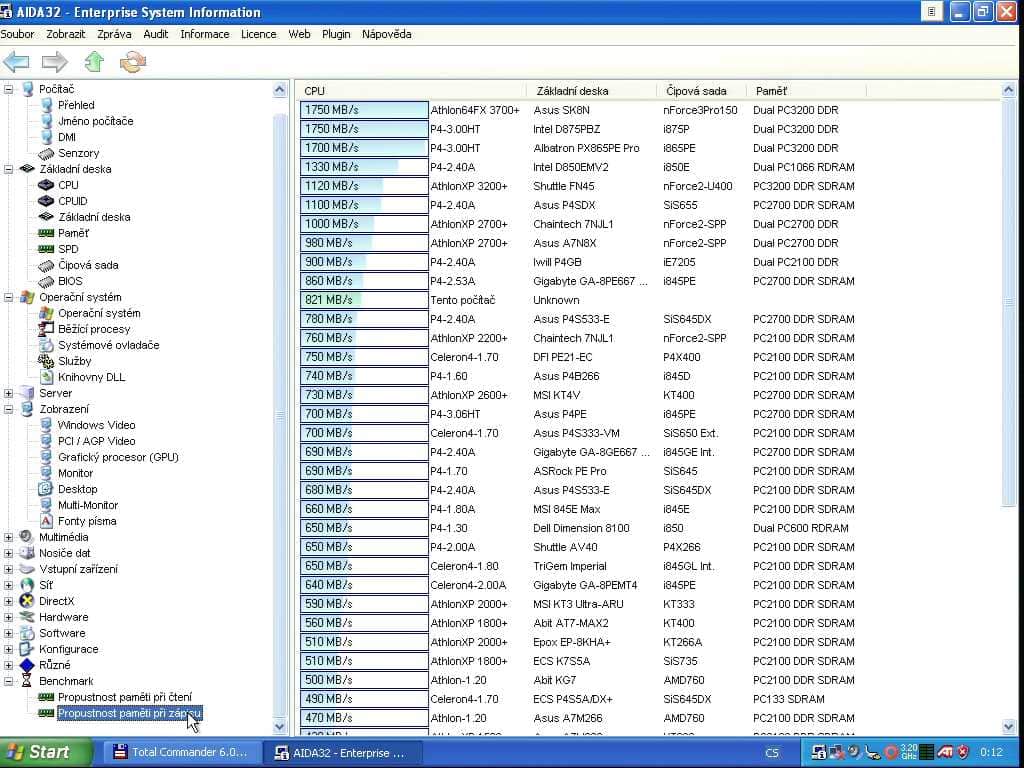The height and width of the screenshot is (768, 1024).
Task: Open the Soubor menu
Action: point(18,34)
